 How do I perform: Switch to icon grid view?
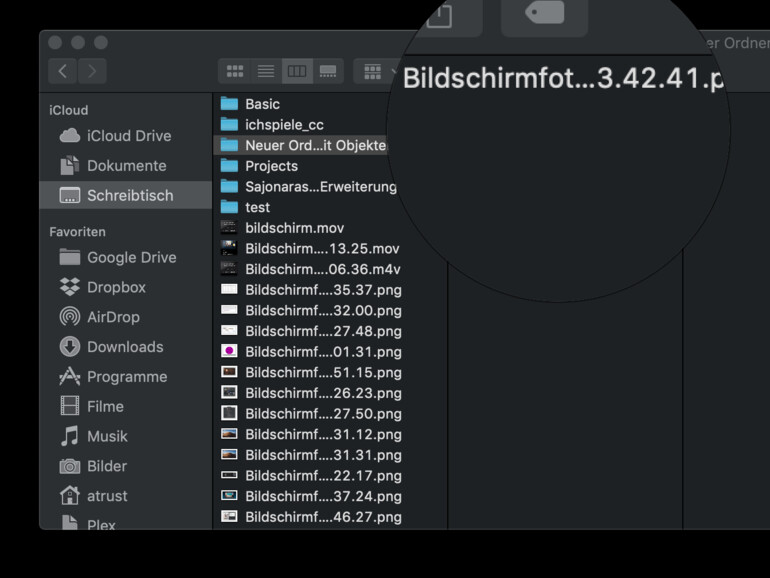tap(235, 71)
